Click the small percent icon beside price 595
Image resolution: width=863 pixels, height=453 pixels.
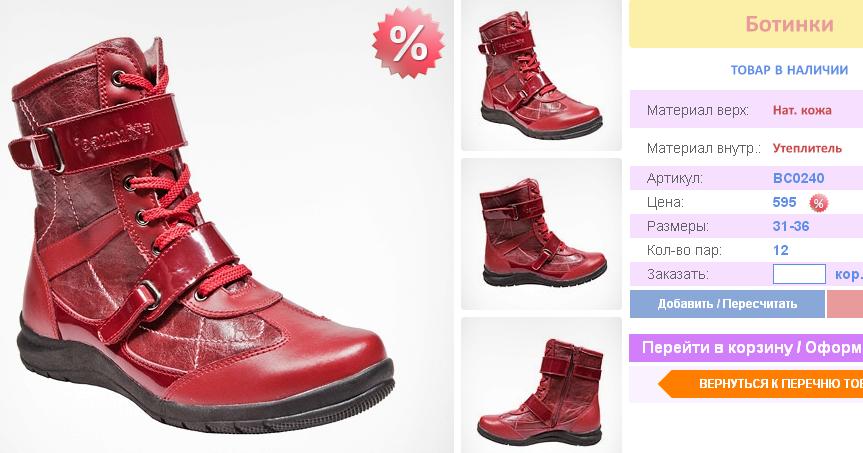click(x=818, y=203)
